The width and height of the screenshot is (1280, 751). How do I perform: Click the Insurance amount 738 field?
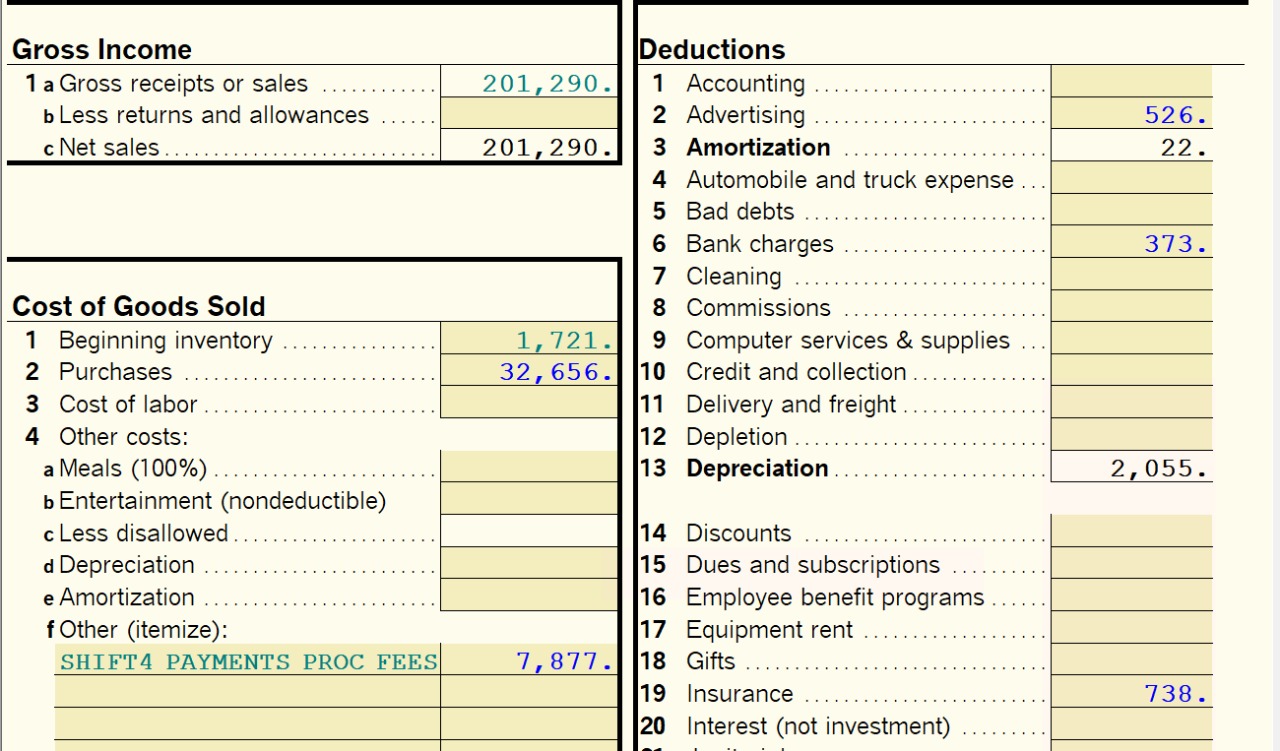tap(1131, 694)
